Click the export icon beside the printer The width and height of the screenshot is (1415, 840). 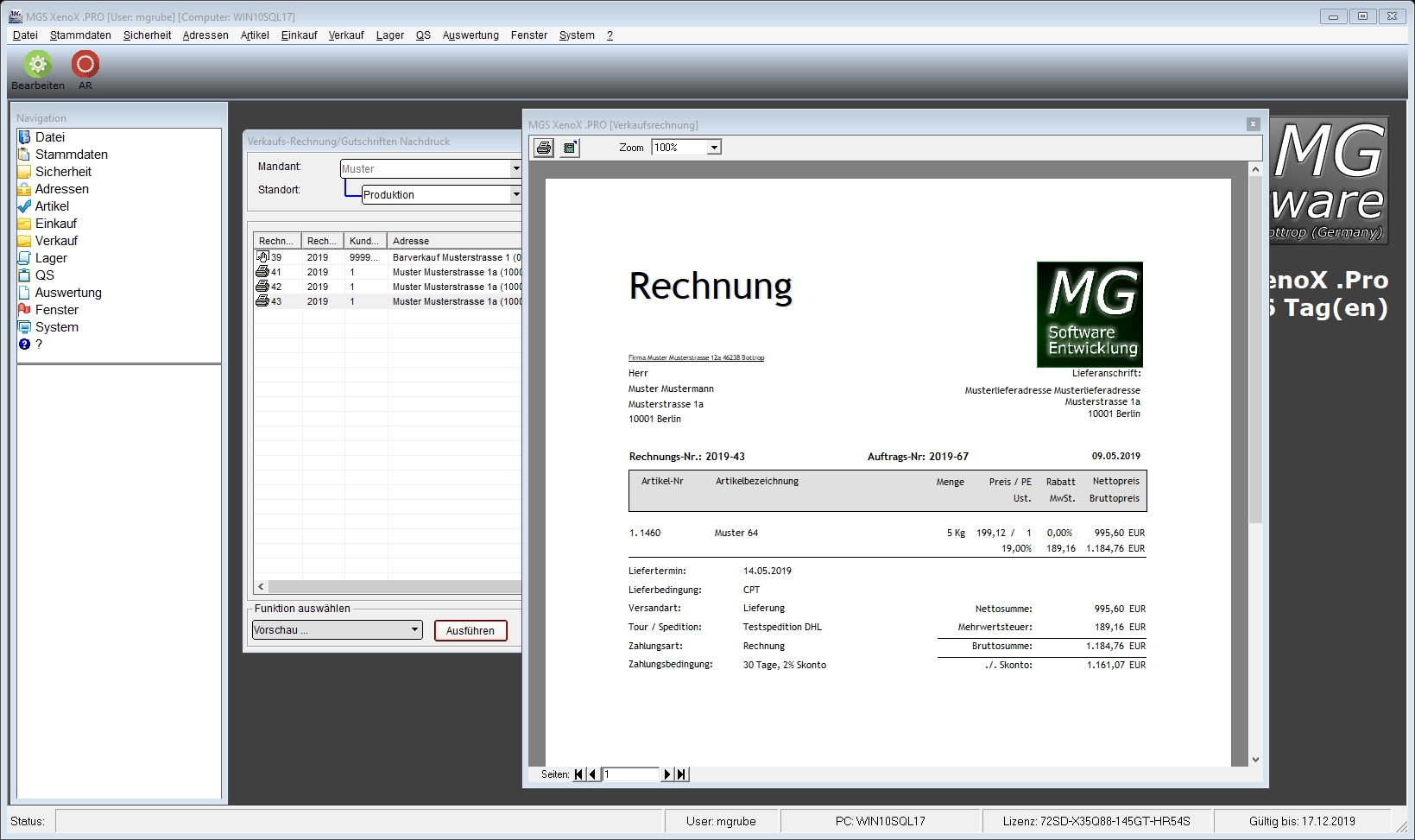click(570, 148)
